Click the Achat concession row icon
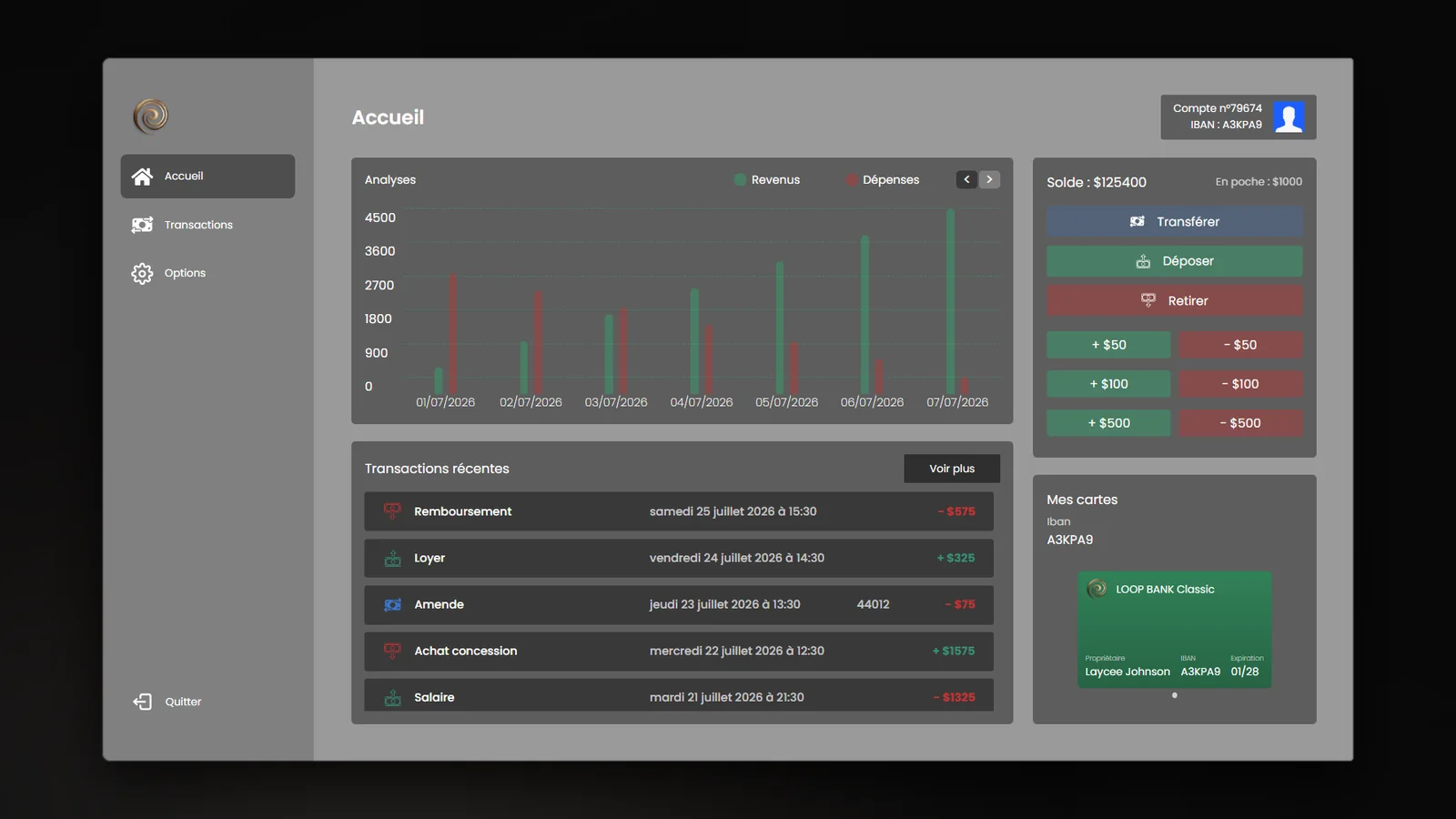1456x819 pixels. click(x=392, y=651)
